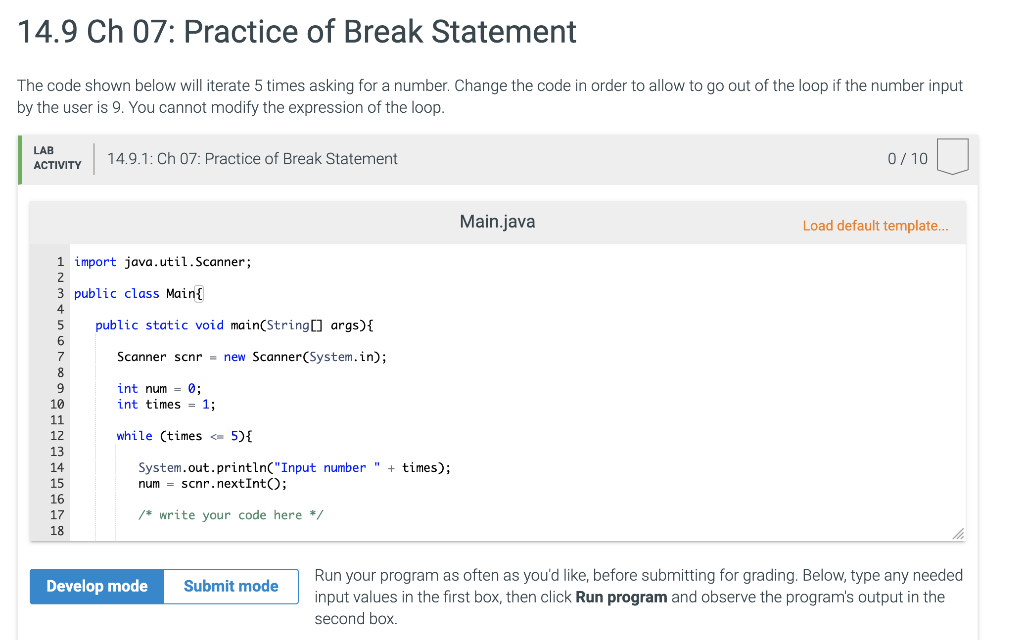Click the 14.9.1 activity title text

[x=252, y=159]
